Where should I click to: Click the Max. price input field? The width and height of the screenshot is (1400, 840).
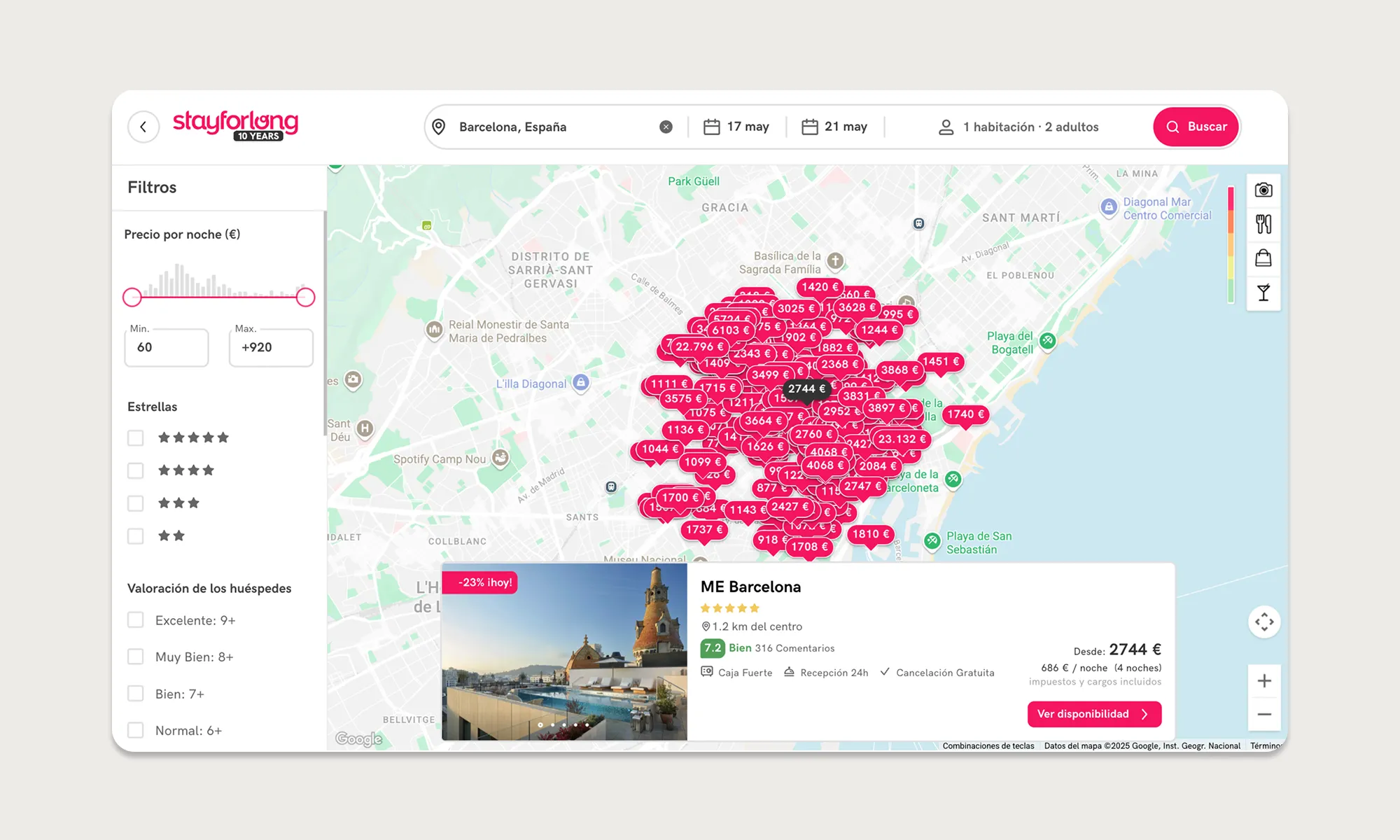[x=271, y=348]
